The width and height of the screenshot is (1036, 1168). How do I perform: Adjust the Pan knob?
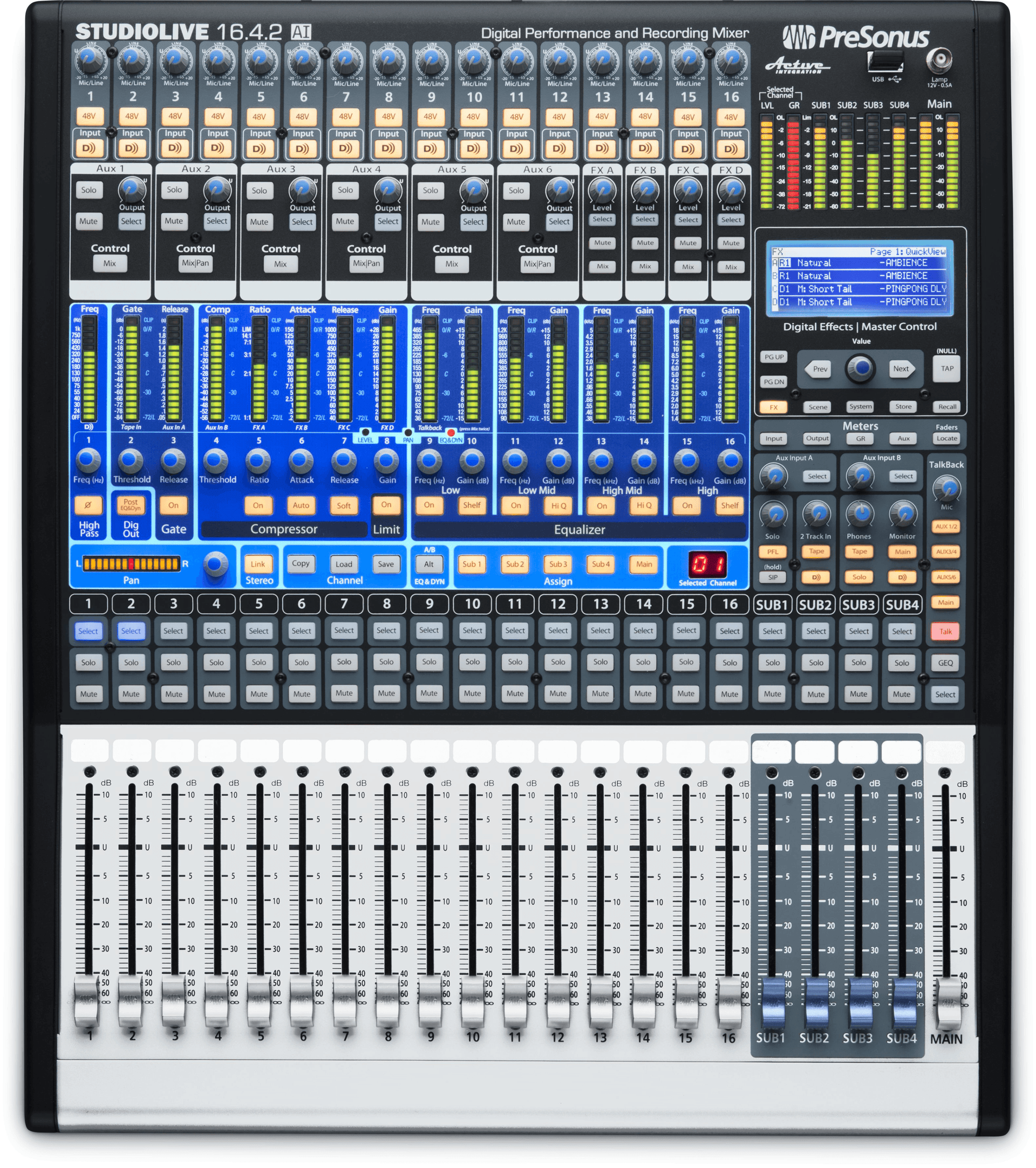pyautogui.click(x=215, y=564)
